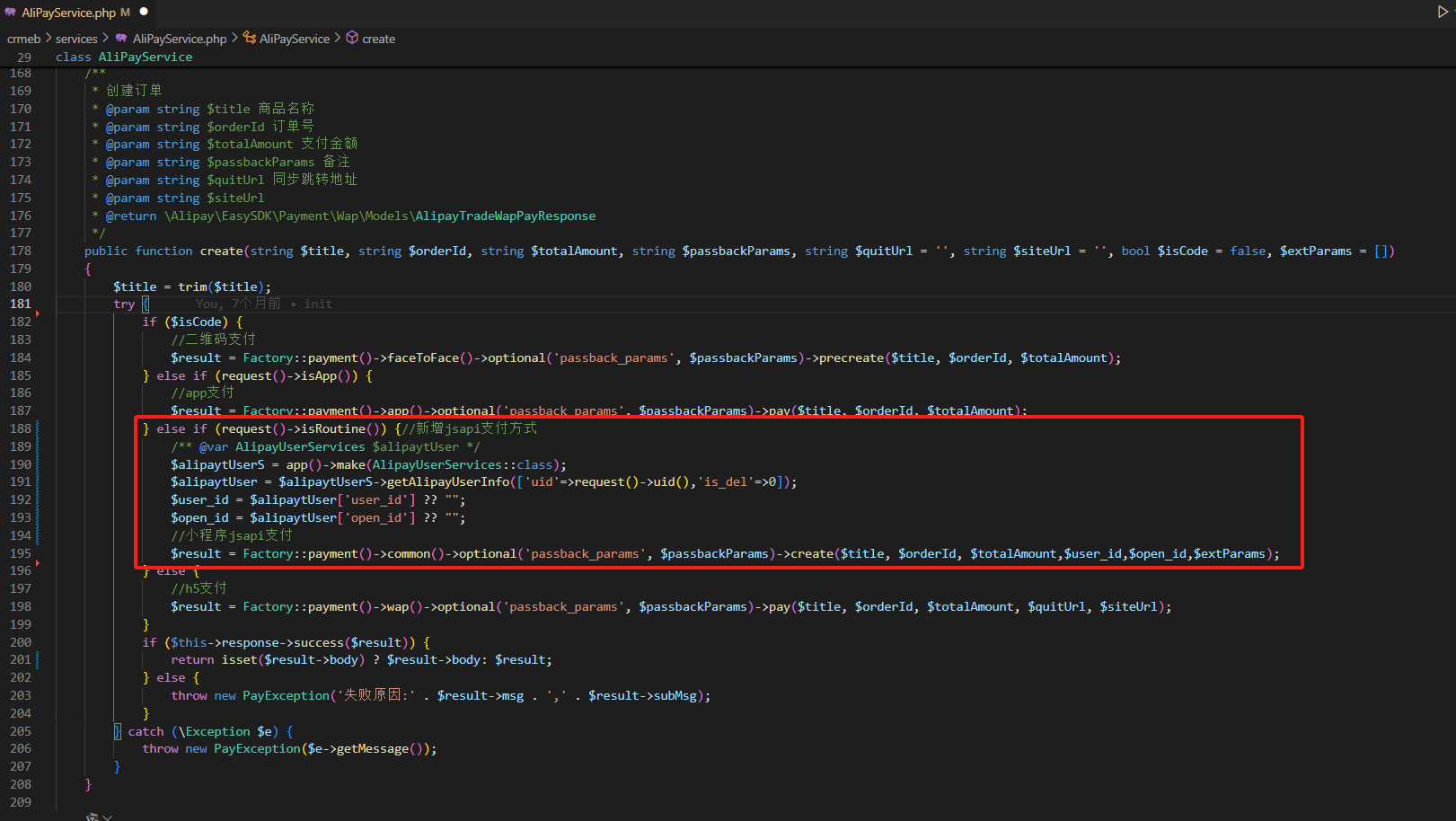Click sticky scroll line number 29
The width and height of the screenshot is (1456, 821).
tap(24, 57)
